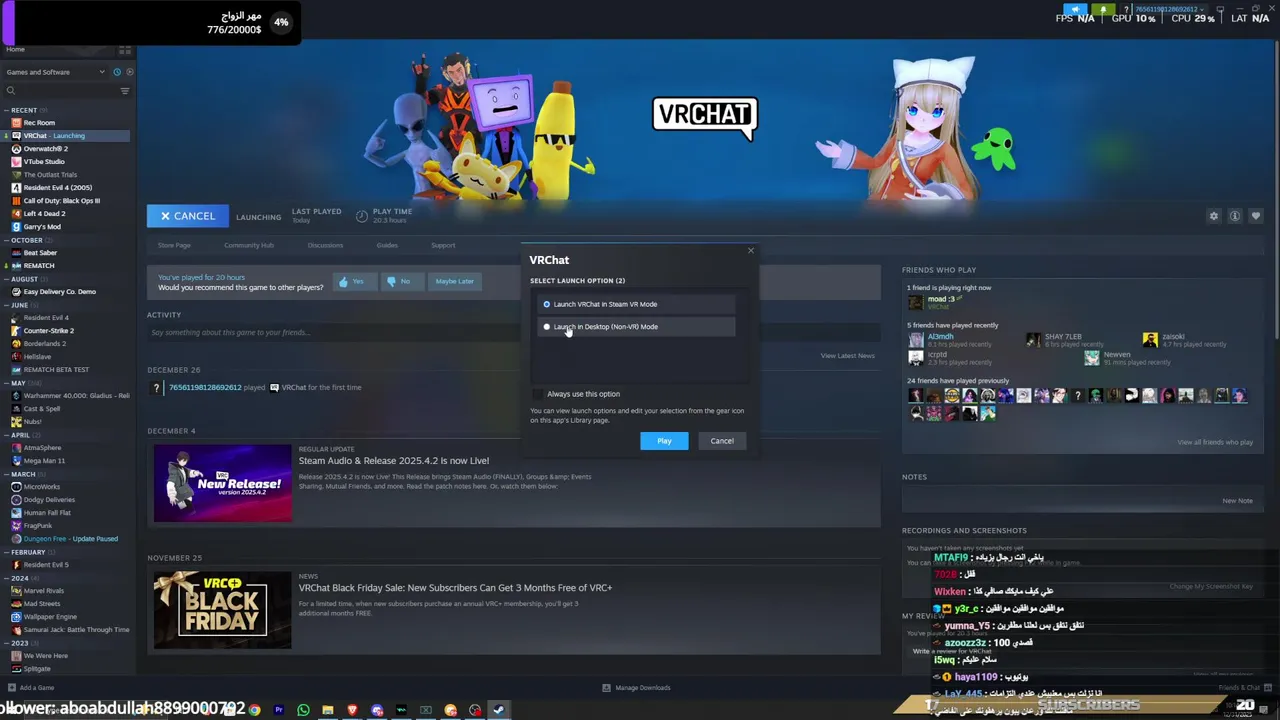Image resolution: width=1280 pixels, height=720 pixels.
Task: Click the Counter-Strike 2 icon
Action: point(16,331)
